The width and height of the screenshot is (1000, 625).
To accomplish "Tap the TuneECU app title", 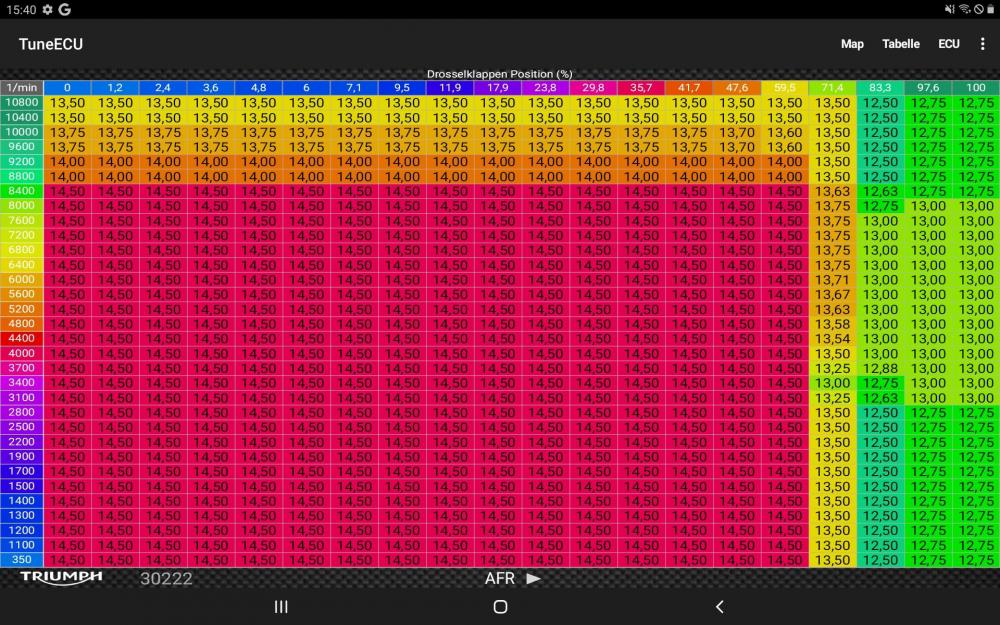I will click(x=51, y=44).
